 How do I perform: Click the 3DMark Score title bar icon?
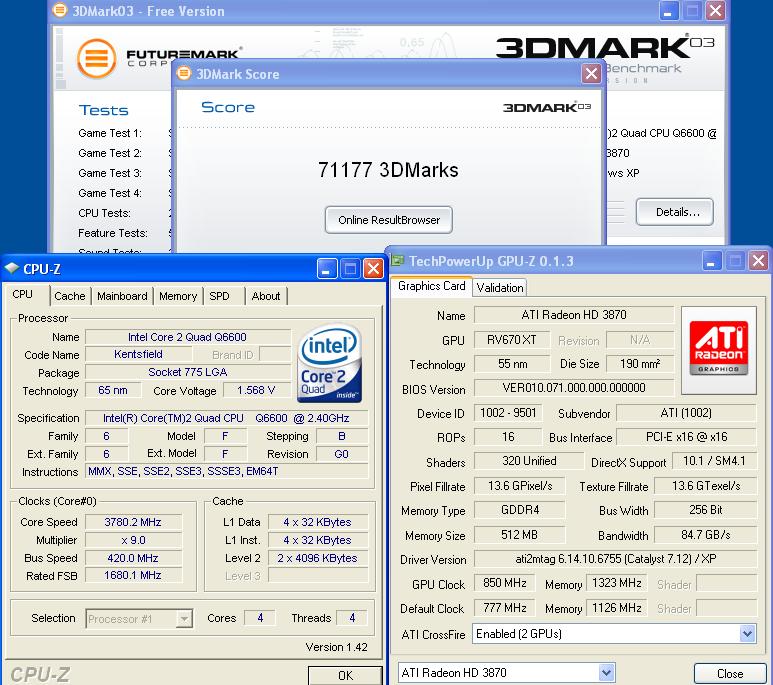click(184, 74)
